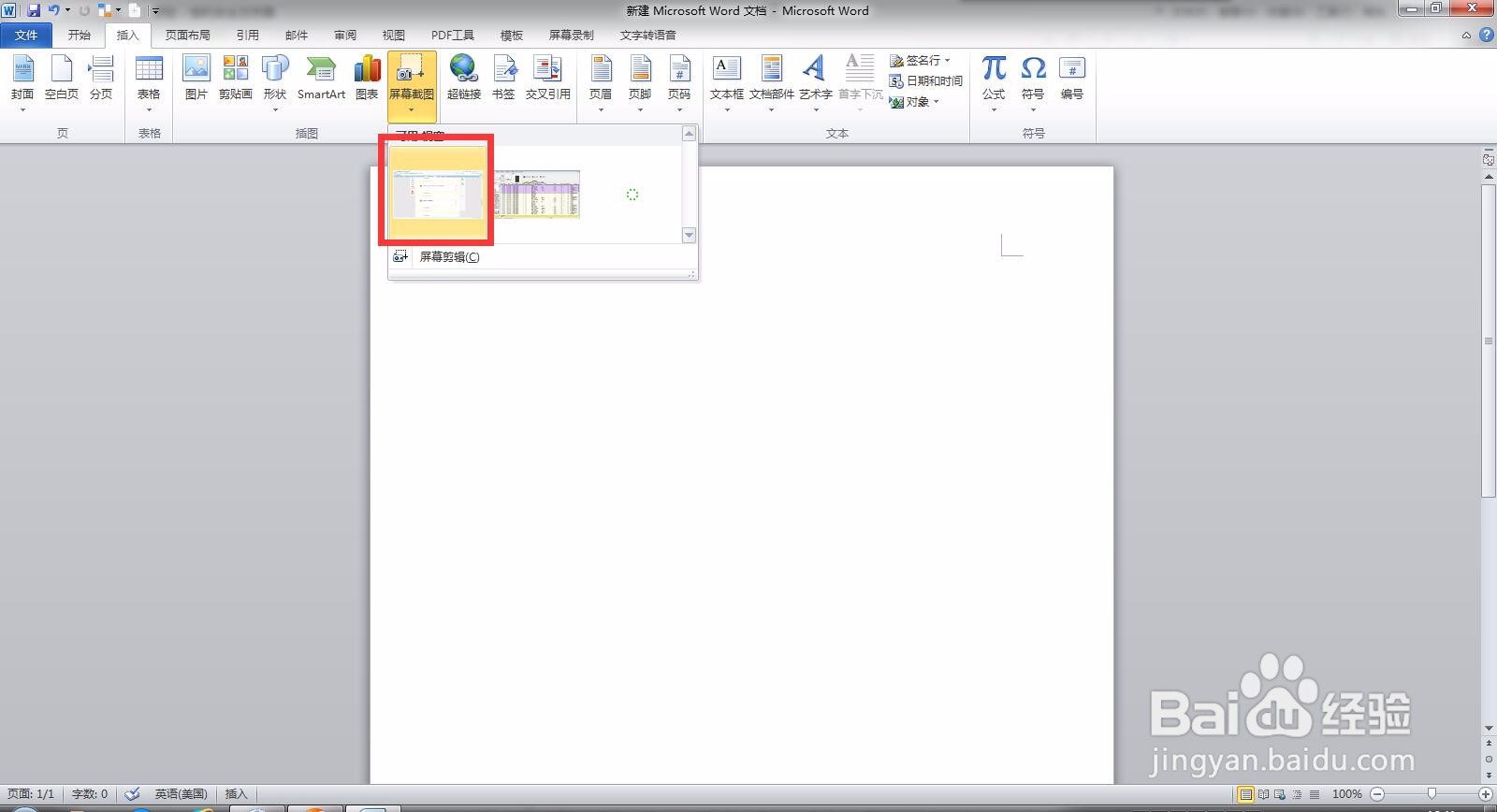Image resolution: width=1497 pixels, height=812 pixels.
Task: Open the 文件 file tab
Action: tap(26, 36)
